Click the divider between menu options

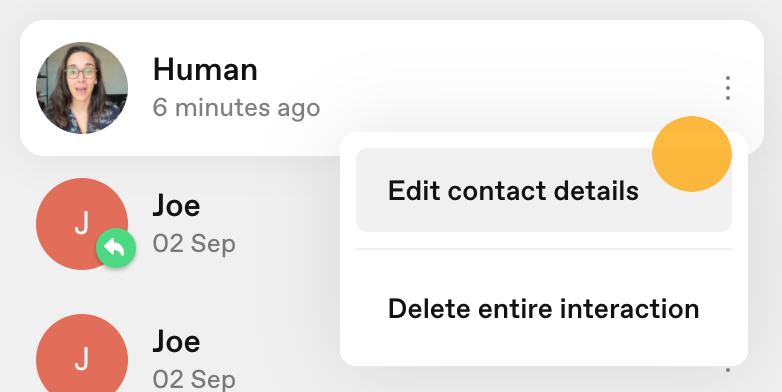544,248
